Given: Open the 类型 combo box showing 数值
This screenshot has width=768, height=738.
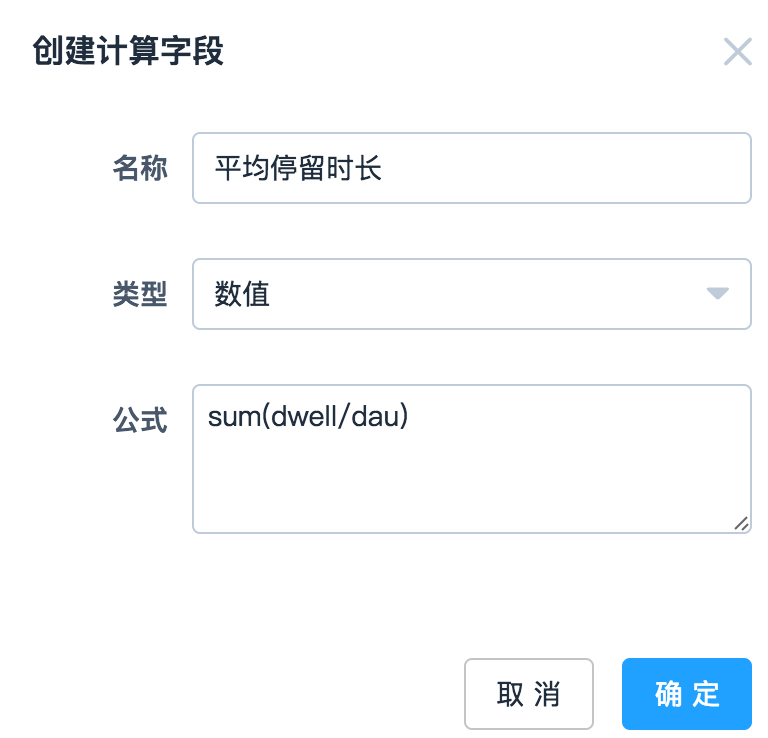Looking at the screenshot, I should click(x=471, y=294).
